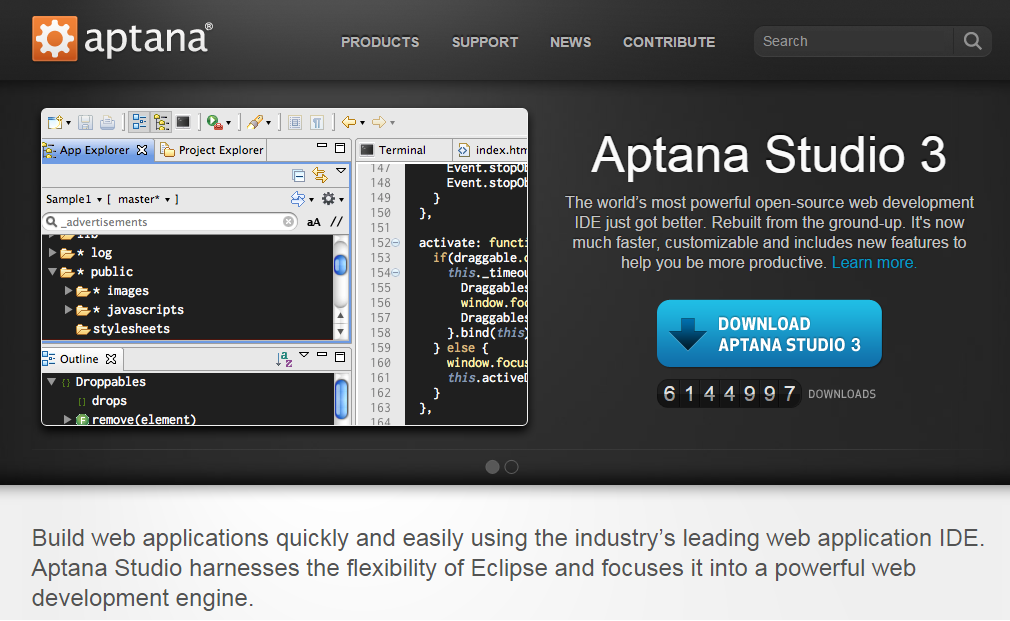
Task: Click the Aptana gear logo
Action: (x=55, y=39)
